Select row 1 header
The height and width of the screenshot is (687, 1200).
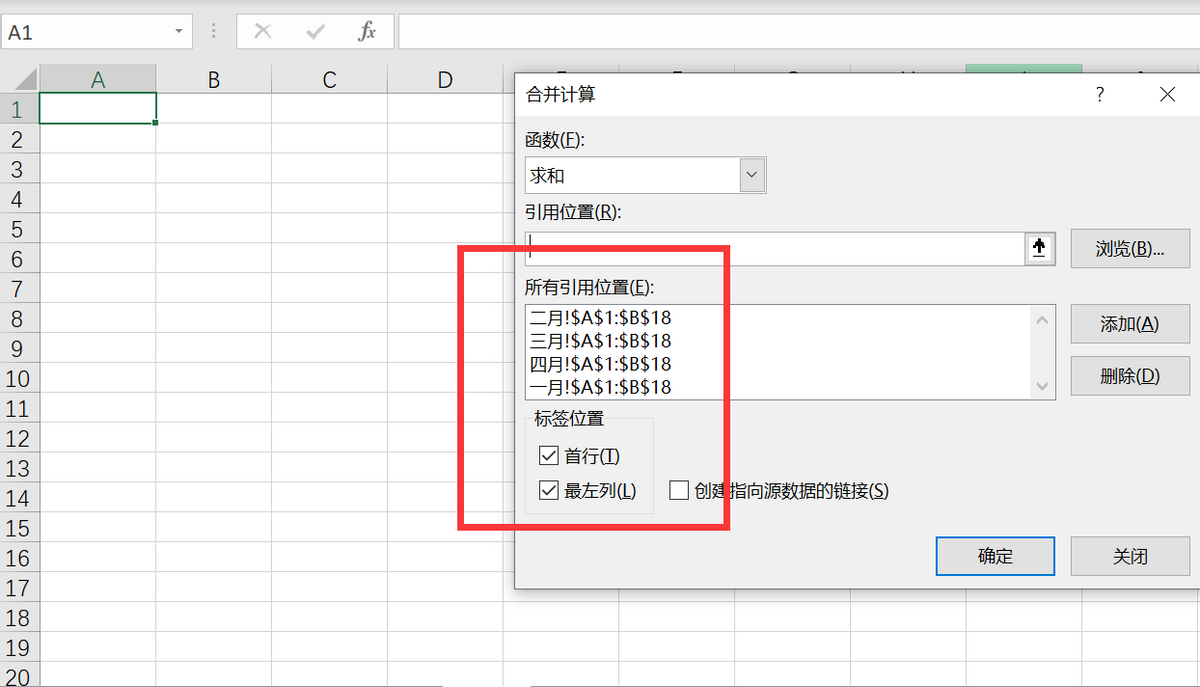click(19, 109)
